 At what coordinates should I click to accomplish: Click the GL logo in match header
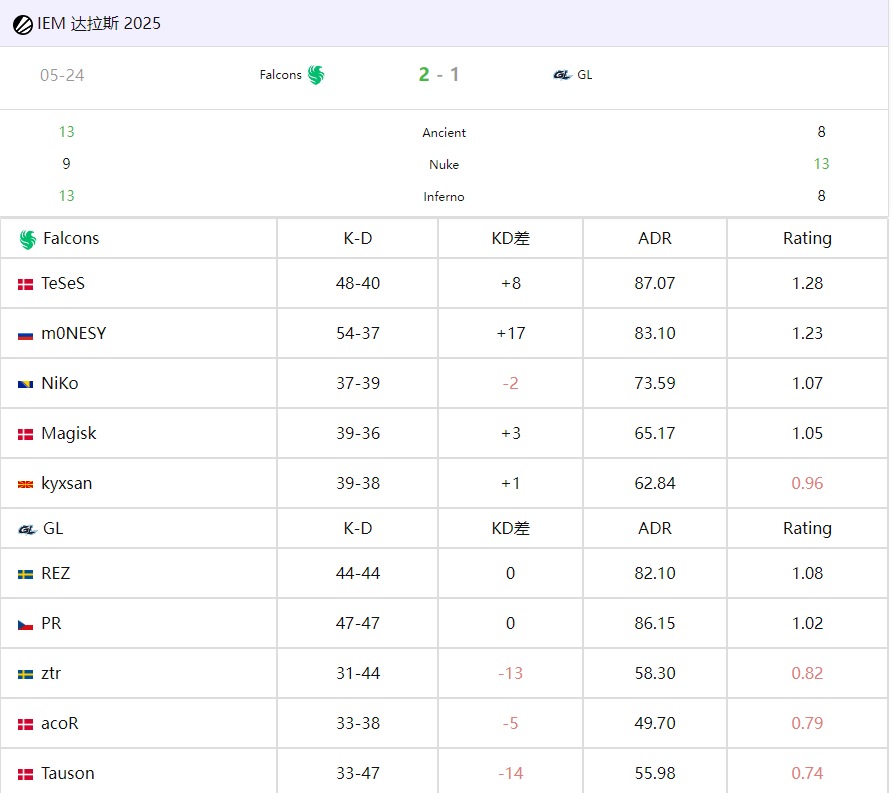(562, 75)
